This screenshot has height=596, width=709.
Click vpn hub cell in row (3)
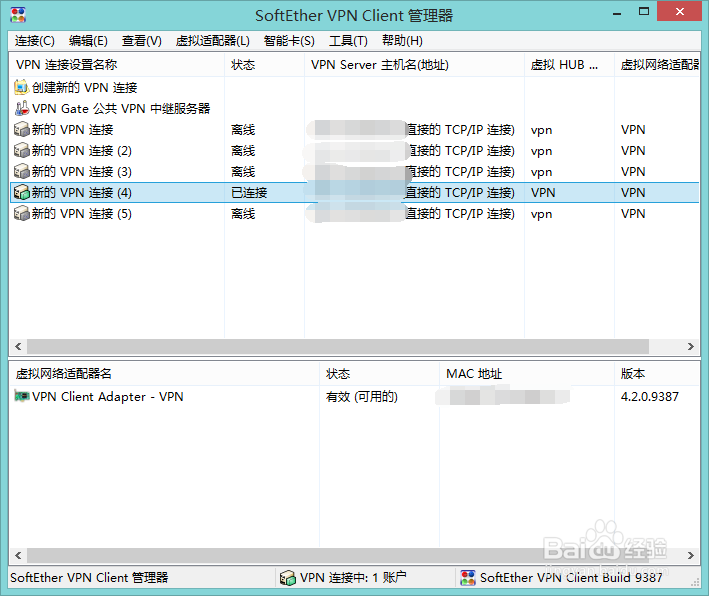[x=541, y=172]
